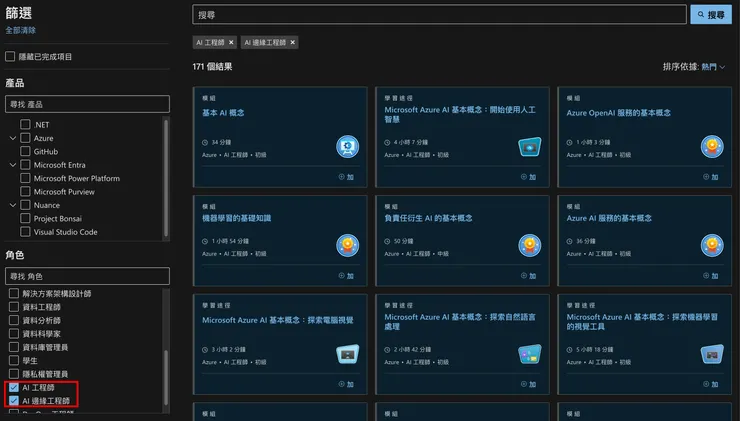Click 全部清除 to clear all filters

pyautogui.click(x=20, y=30)
